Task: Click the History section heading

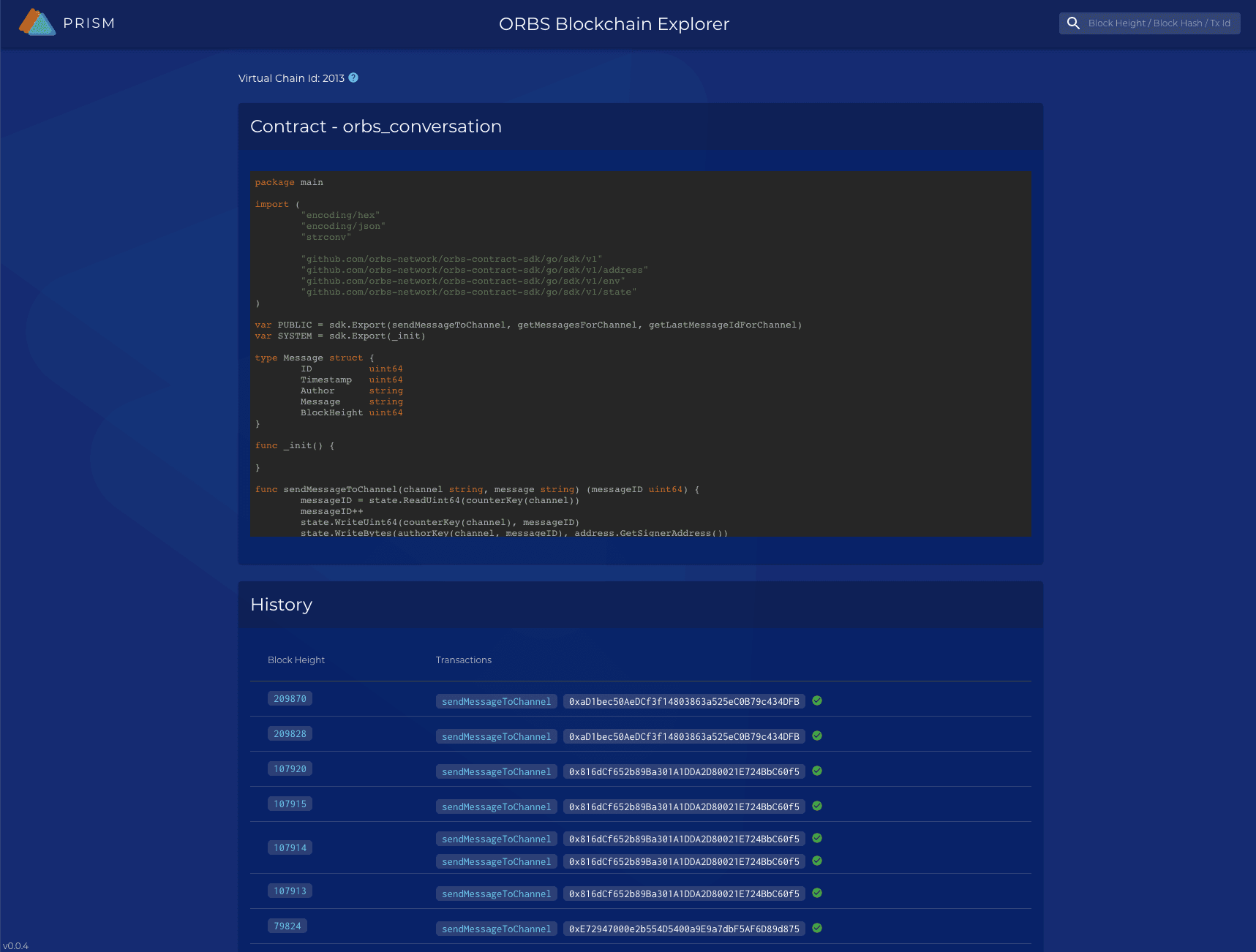Action: pos(282,605)
